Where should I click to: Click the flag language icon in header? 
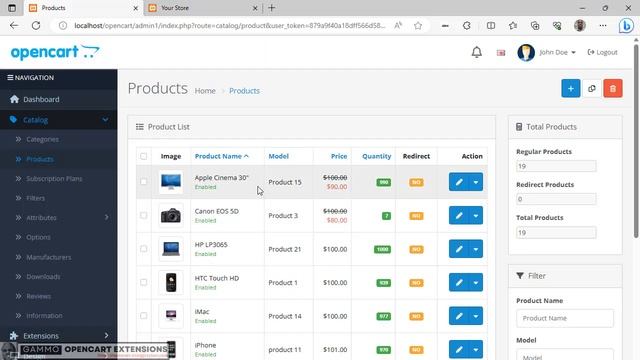[x=501, y=53]
